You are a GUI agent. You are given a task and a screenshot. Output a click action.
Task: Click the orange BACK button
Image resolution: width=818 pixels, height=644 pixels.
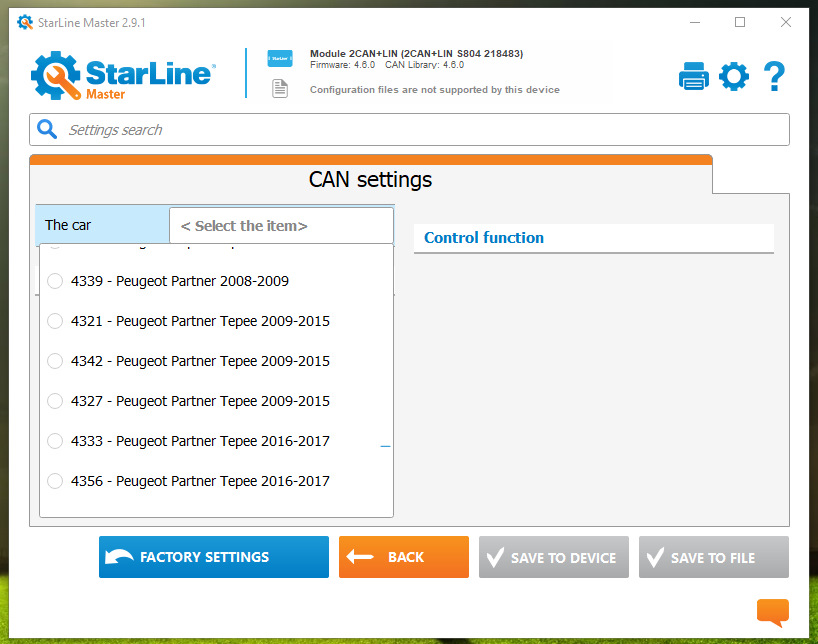click(x=404, y=557)
